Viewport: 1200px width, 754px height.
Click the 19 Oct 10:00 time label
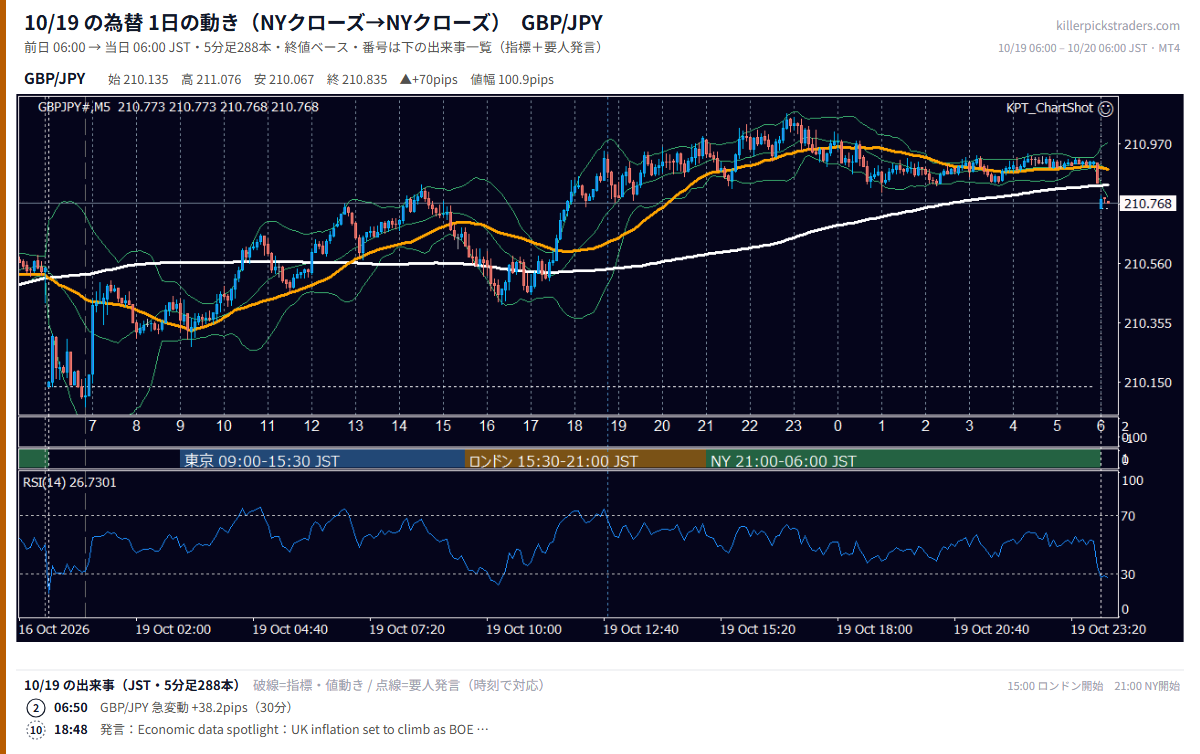click(524, 630)
